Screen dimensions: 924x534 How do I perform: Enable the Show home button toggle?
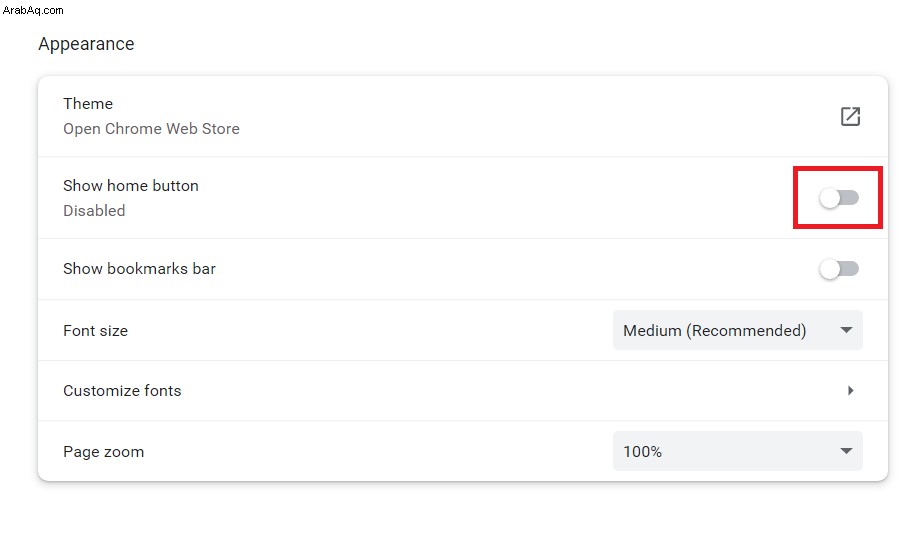[x=839, y=198]
